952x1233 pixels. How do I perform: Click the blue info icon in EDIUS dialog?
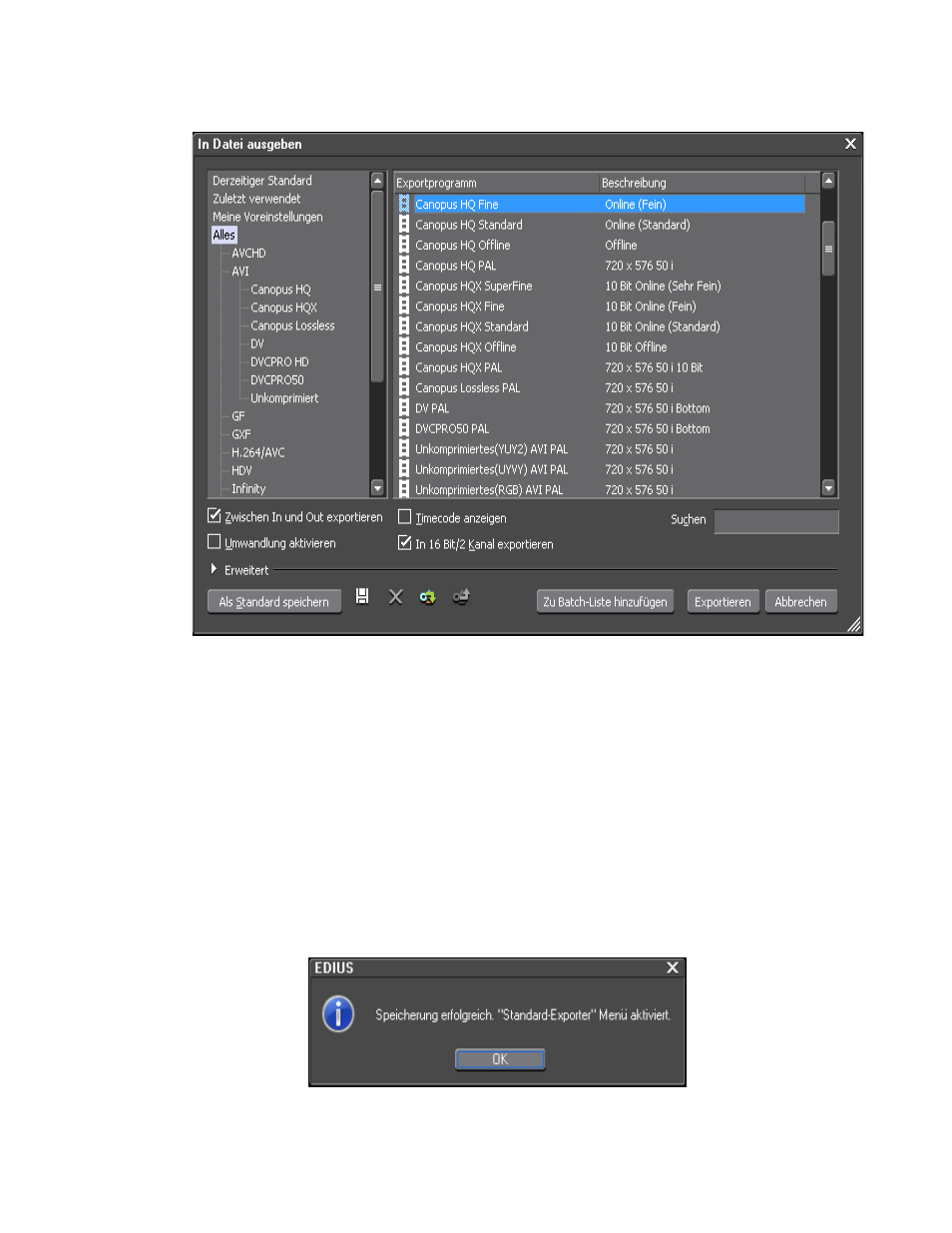click(x=338, y=1014)
